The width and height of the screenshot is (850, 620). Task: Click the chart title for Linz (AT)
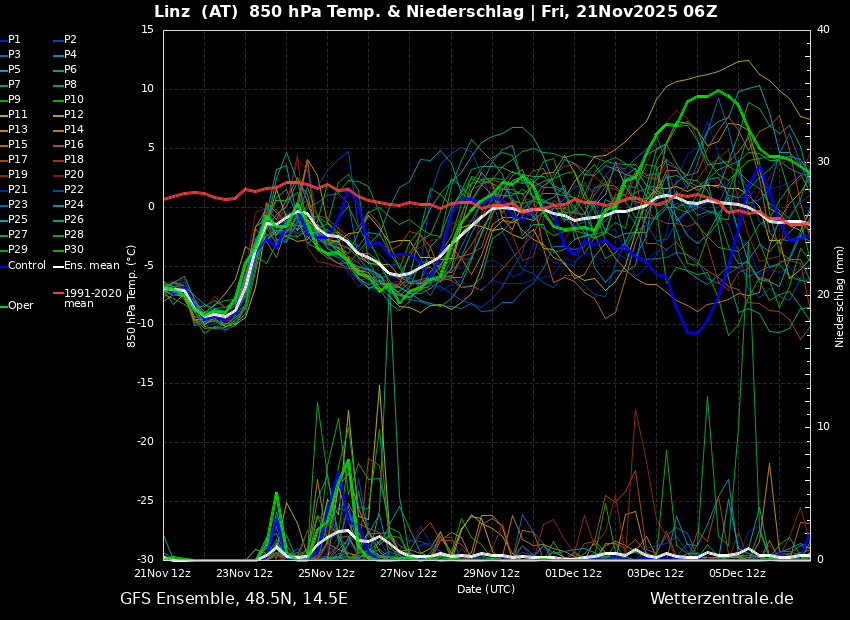[435, 12]
